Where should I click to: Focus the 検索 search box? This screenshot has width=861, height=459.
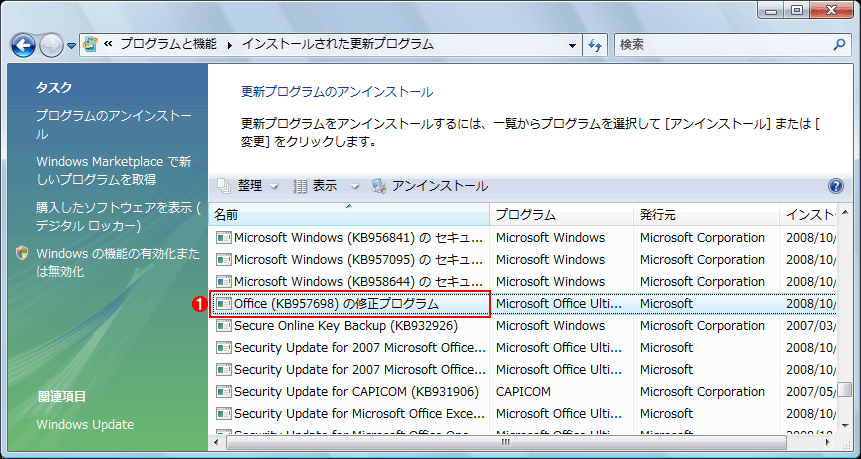tap(722, 45)
